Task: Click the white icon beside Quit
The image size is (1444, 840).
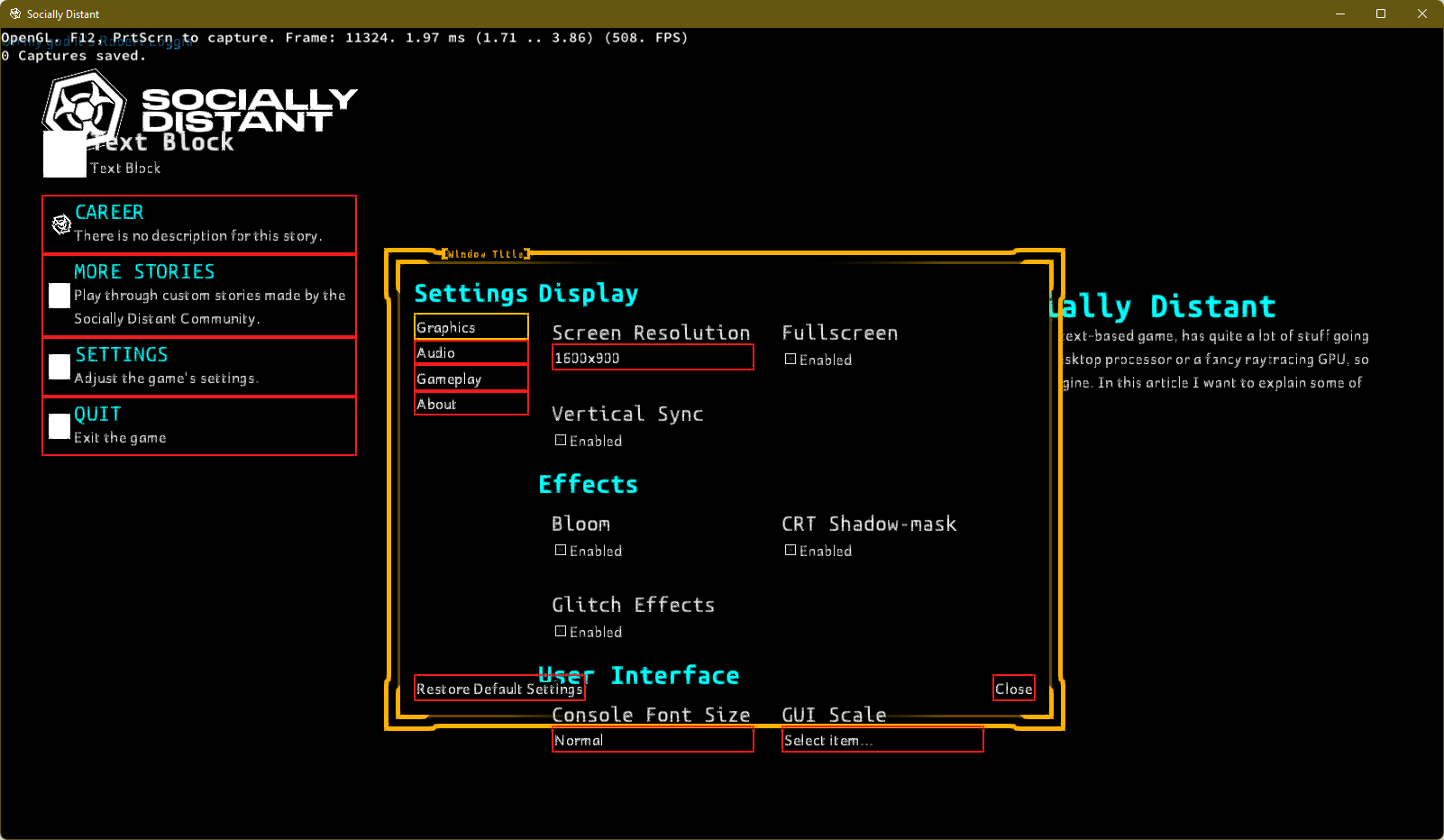Action: 59,426
